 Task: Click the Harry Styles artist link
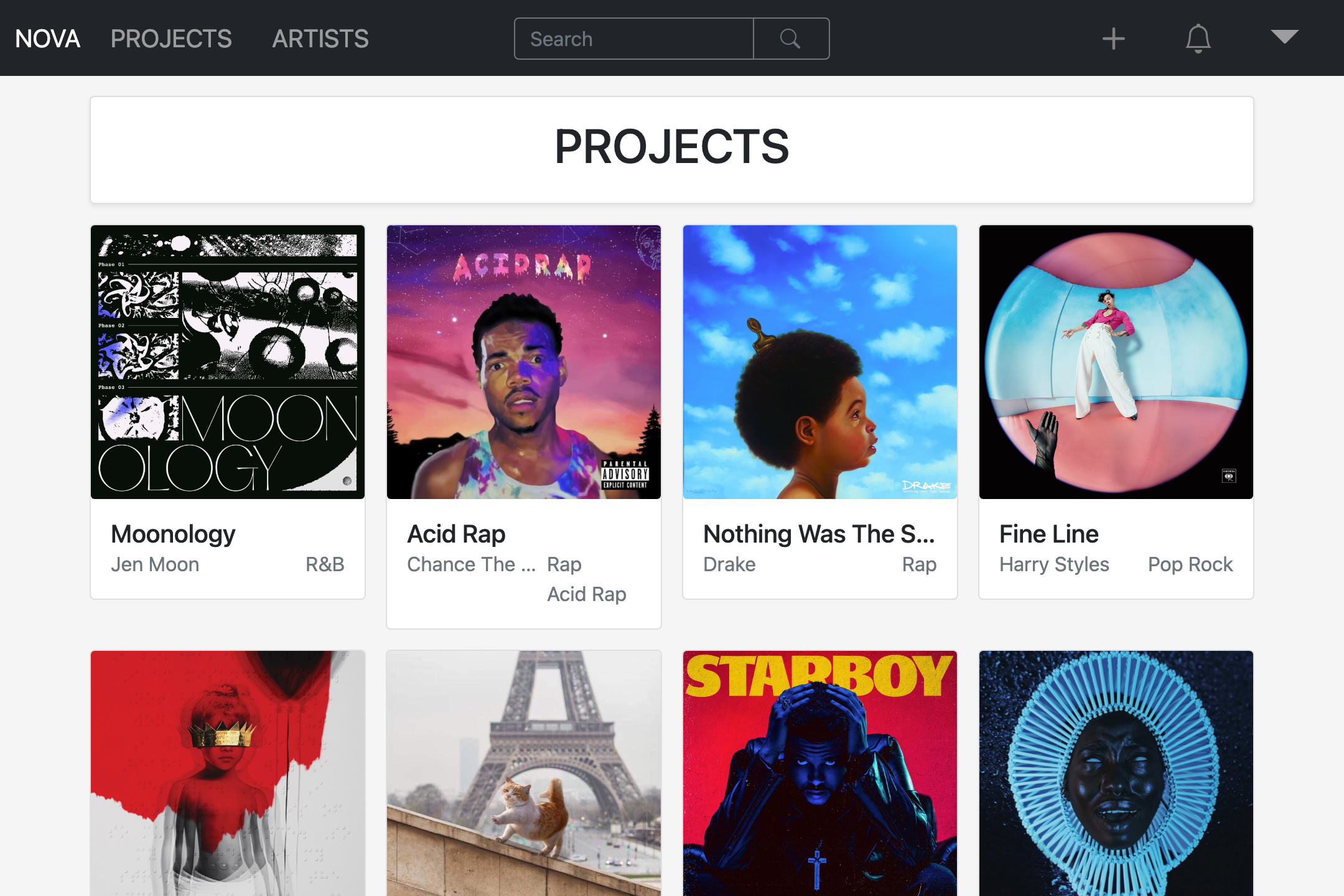(x=1054, y=564)
